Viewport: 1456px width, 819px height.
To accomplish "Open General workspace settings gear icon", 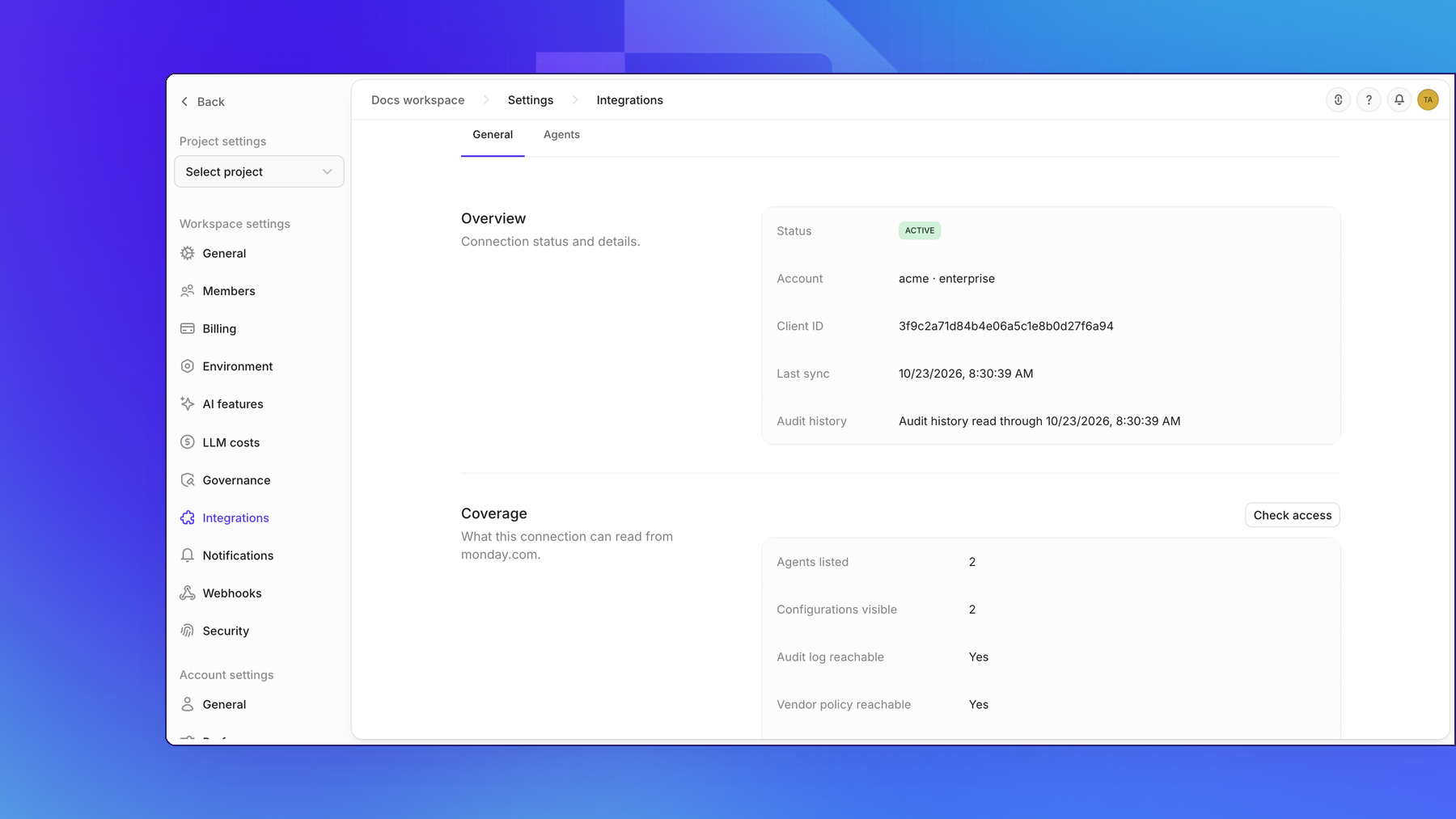I will tap(188, 253).
